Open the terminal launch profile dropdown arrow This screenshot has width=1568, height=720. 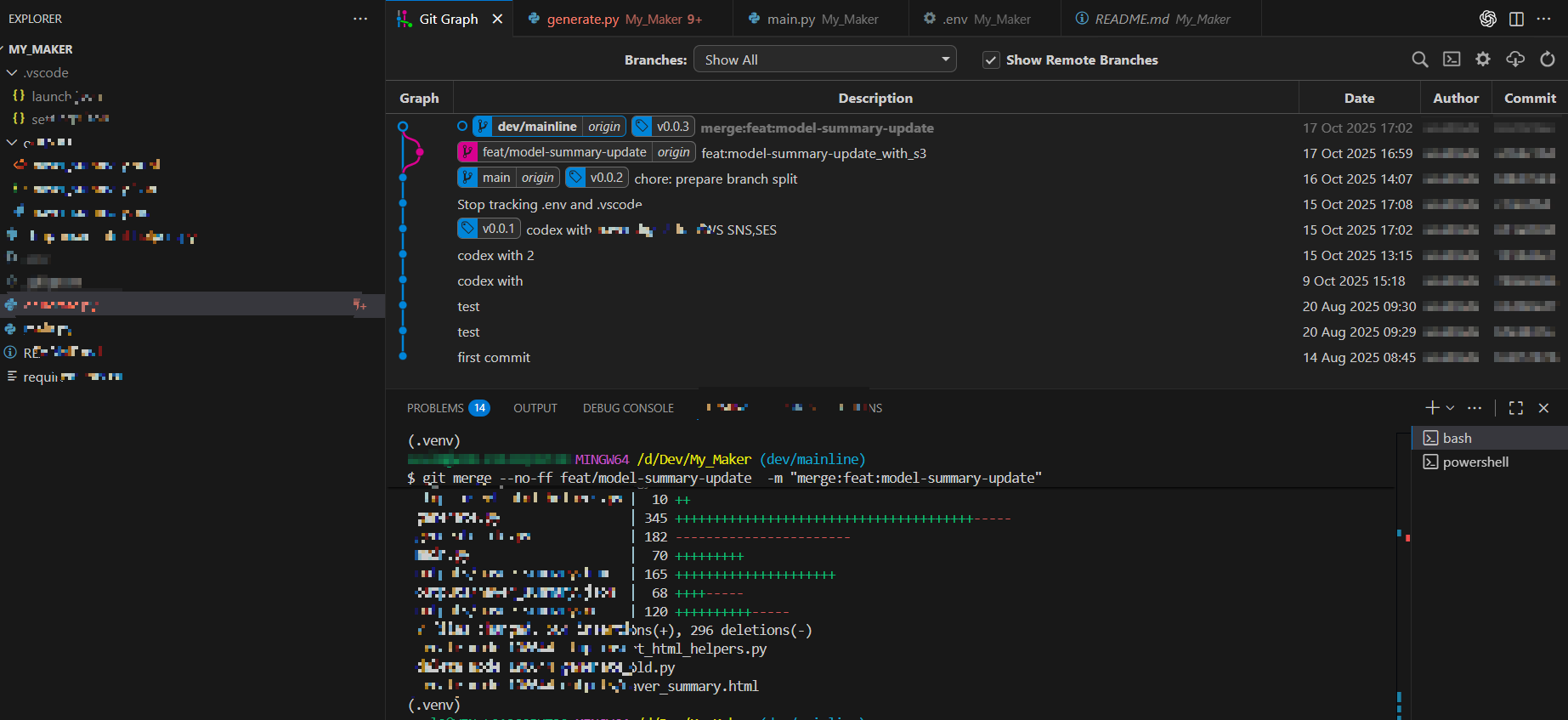[x=1450, y=408]
